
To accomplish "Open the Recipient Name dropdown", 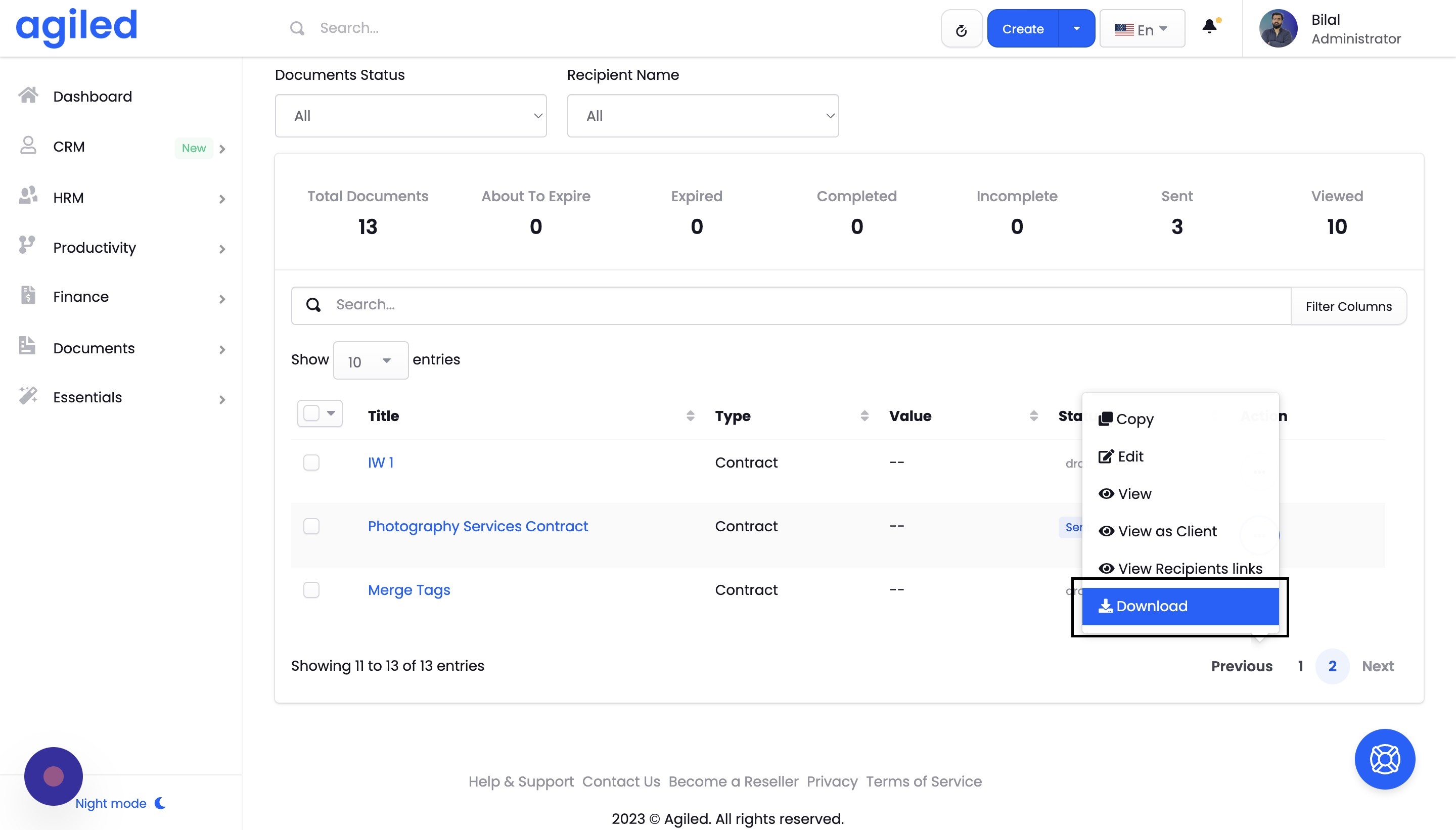I will [702, 116].
